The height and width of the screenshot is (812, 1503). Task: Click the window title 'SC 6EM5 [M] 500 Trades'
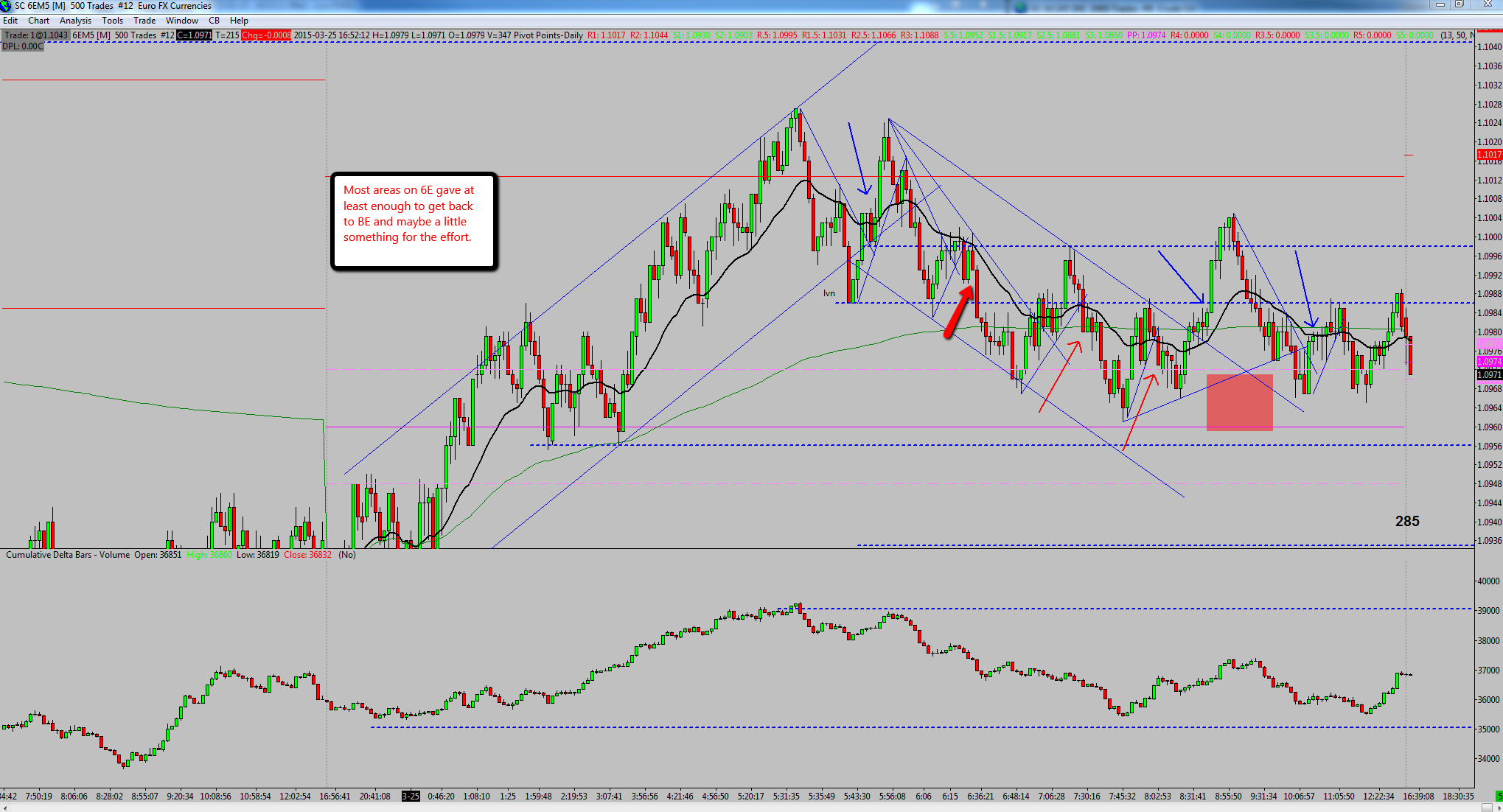(64, 6)
